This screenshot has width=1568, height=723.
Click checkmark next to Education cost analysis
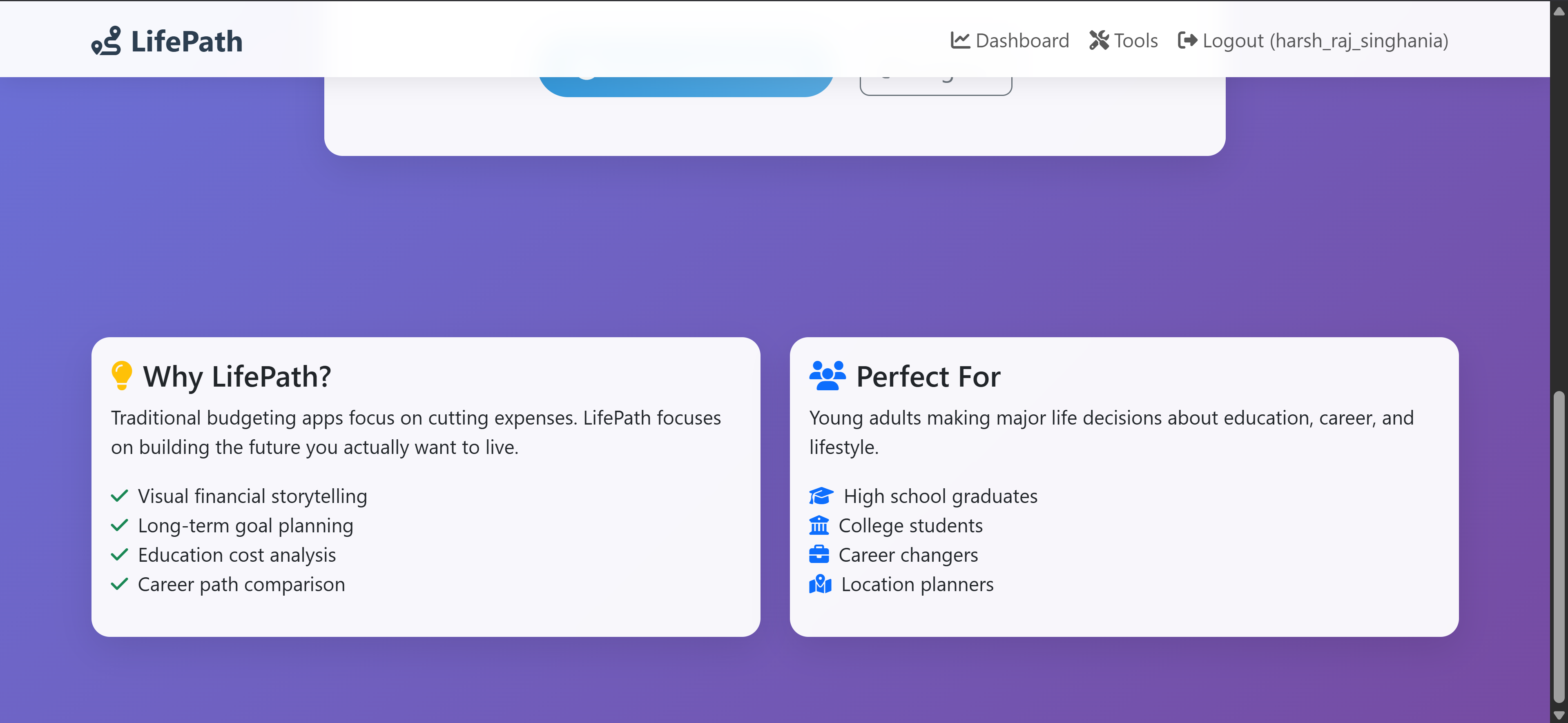click(x=119, y=554)
